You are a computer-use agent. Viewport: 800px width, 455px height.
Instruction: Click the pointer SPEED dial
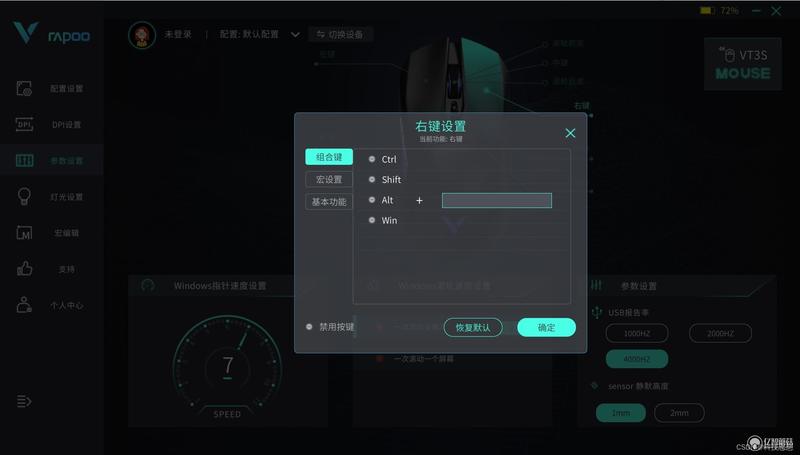pos(227,366)
